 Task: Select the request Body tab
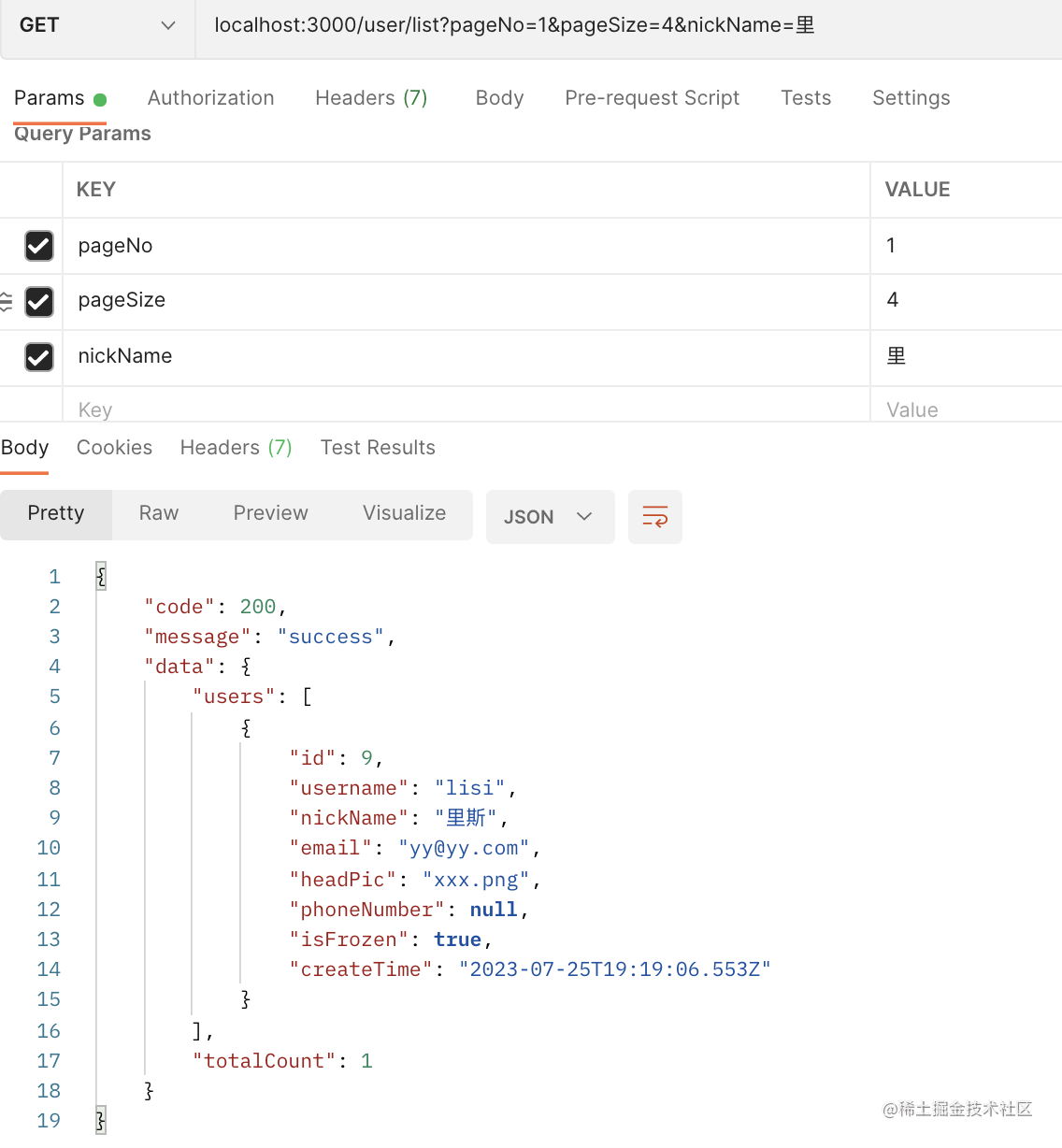(499, 98)
